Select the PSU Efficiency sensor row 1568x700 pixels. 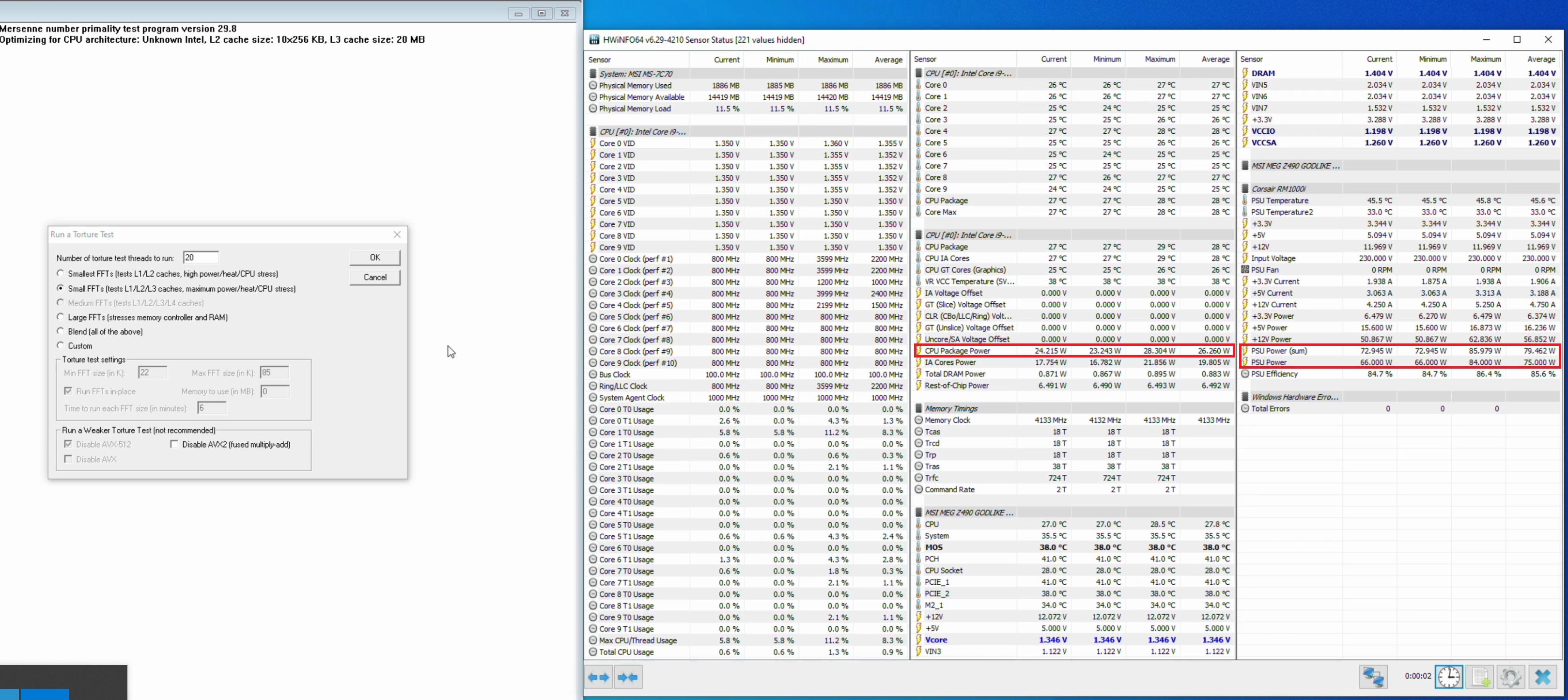coord(1274,374)
